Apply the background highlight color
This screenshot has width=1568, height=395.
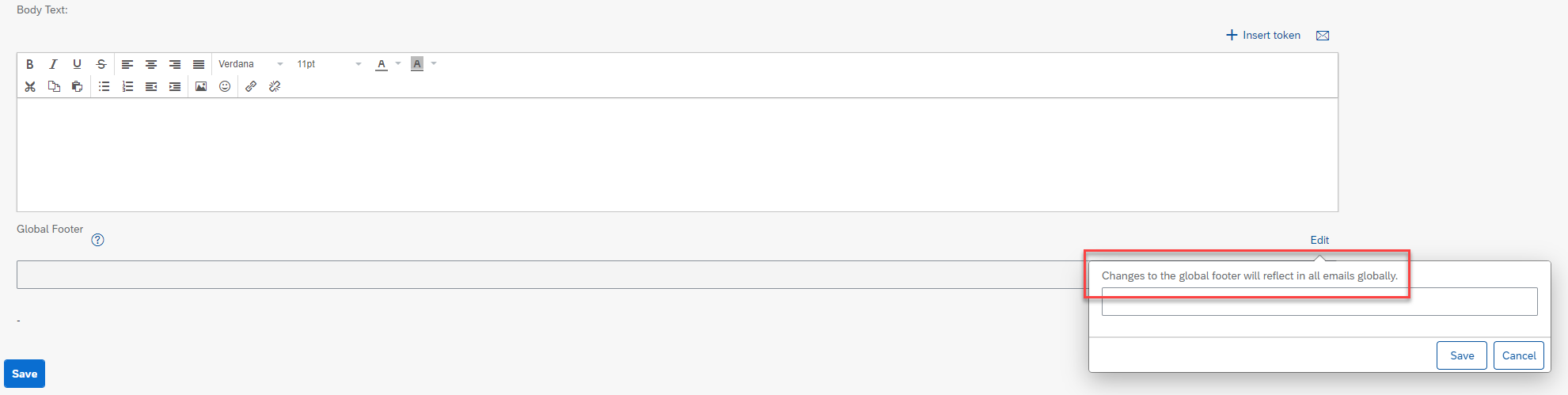[417, 64]
